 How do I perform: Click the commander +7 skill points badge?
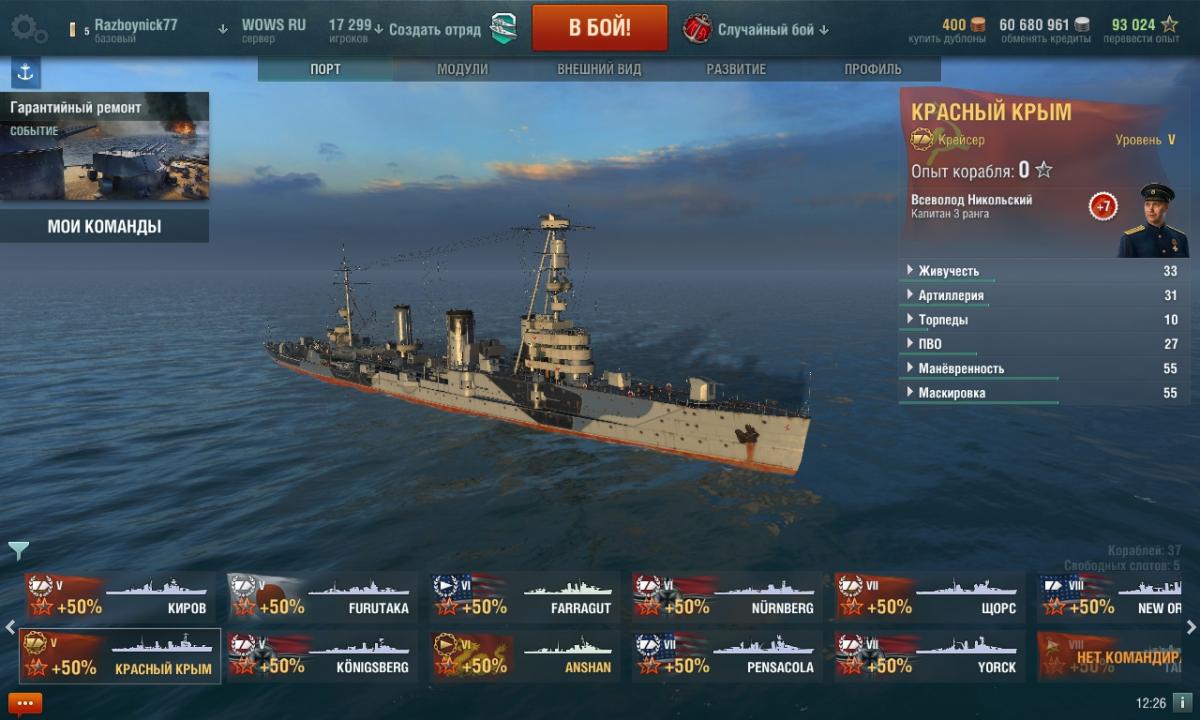click(1103, 207)
